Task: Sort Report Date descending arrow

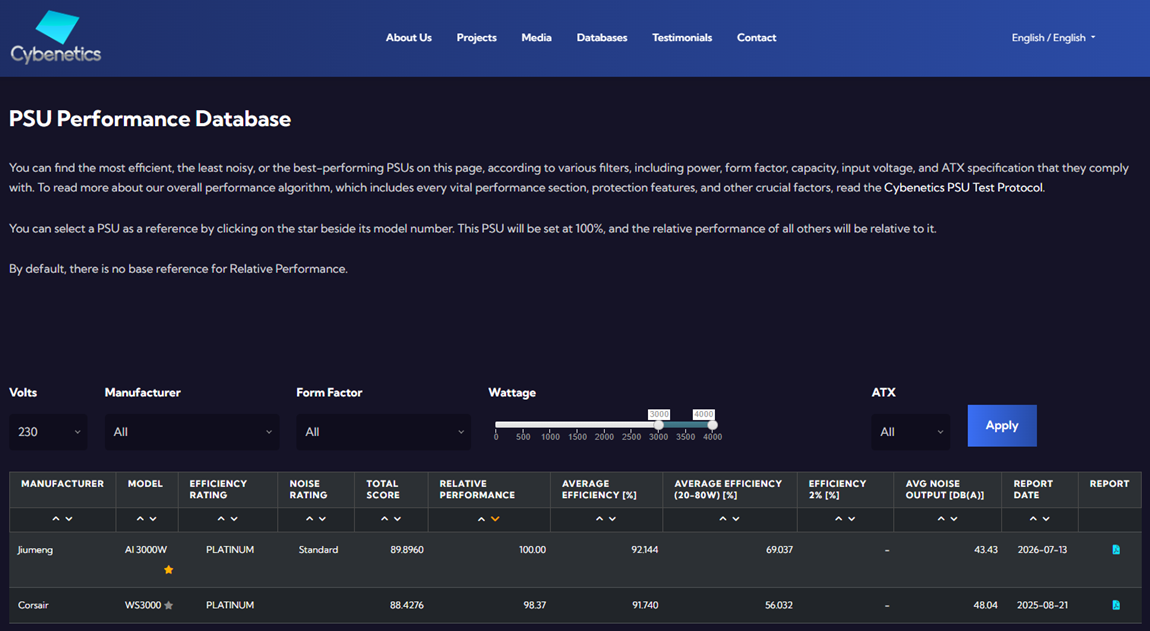Action: pyautogui.click(x=1046, y=519)
